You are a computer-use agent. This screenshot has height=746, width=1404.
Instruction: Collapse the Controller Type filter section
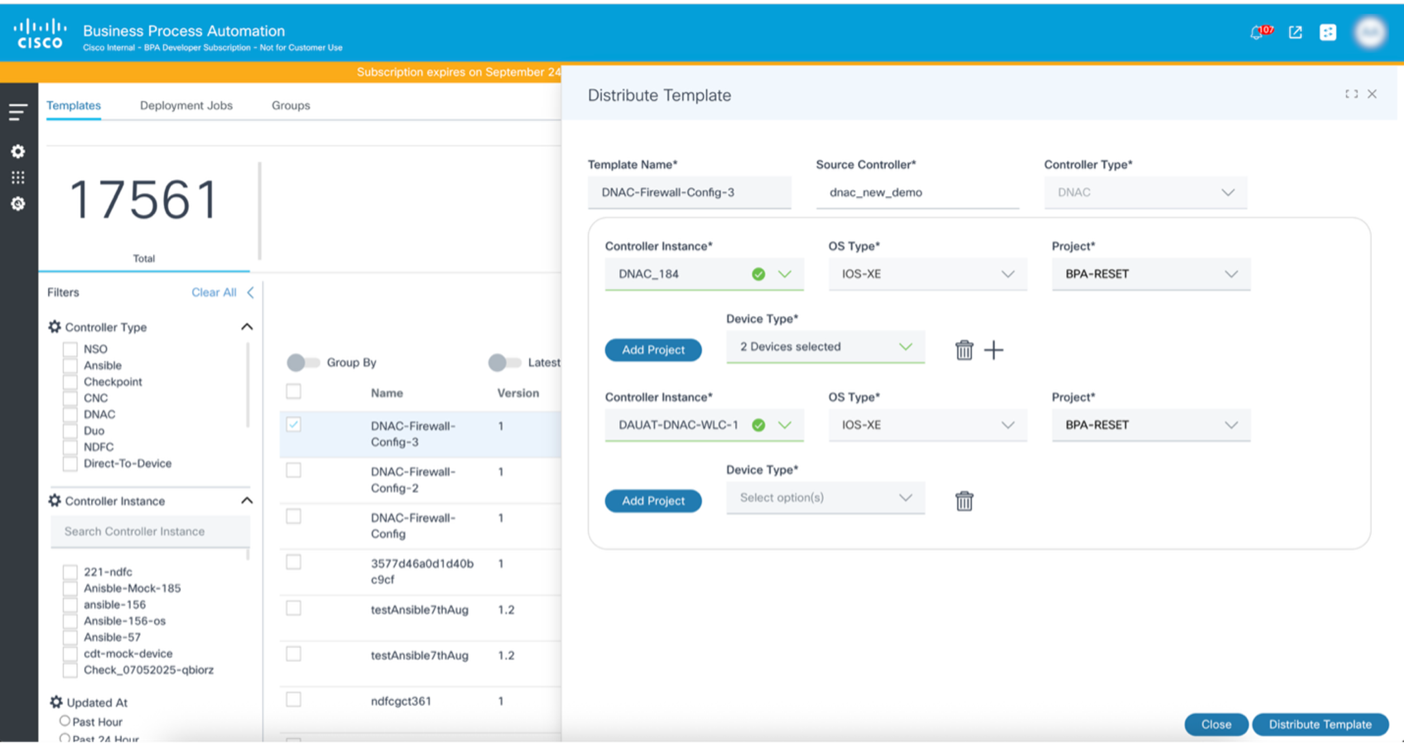click(x=247, y=327)
